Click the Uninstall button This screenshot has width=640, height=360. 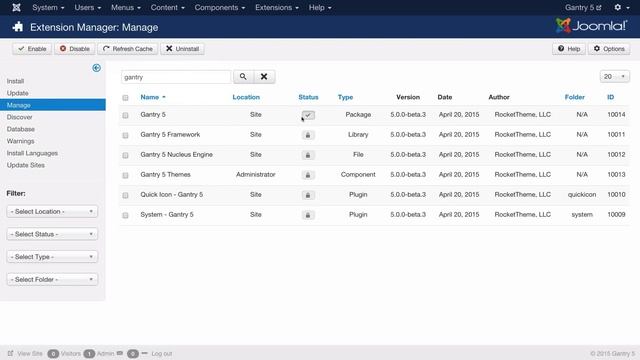[182, 49]
